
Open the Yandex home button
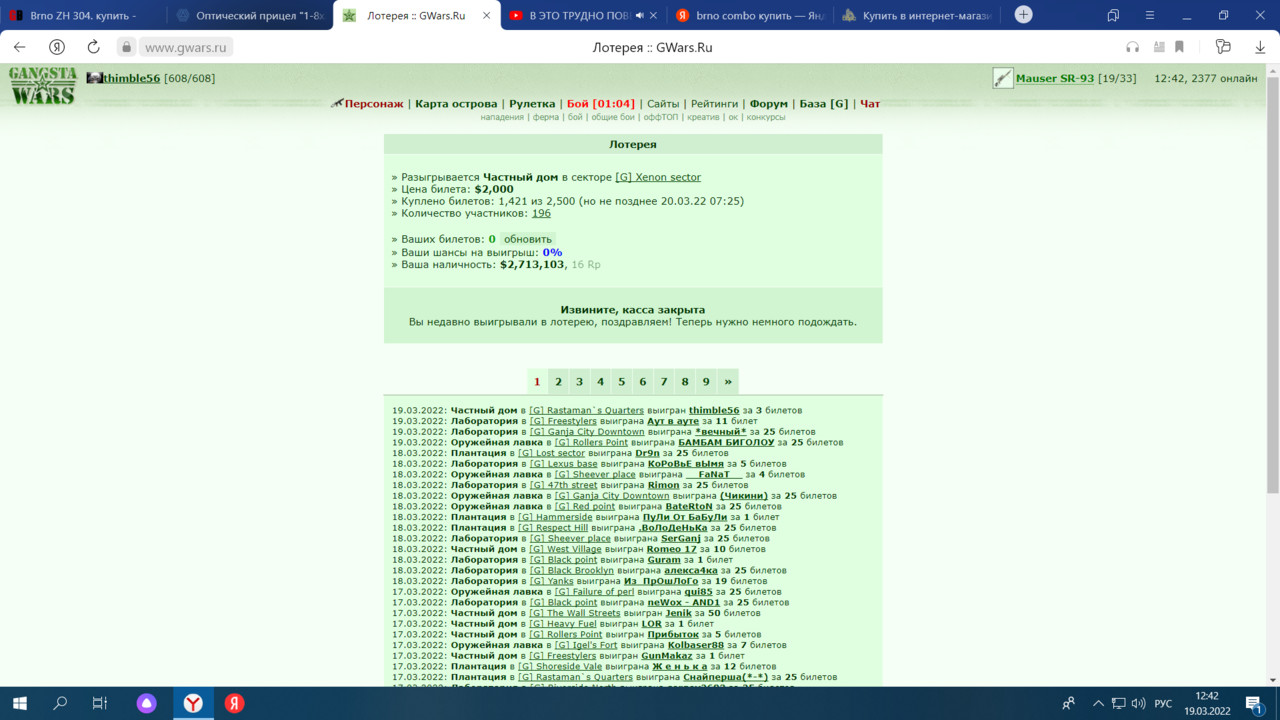tap(57, 47)
